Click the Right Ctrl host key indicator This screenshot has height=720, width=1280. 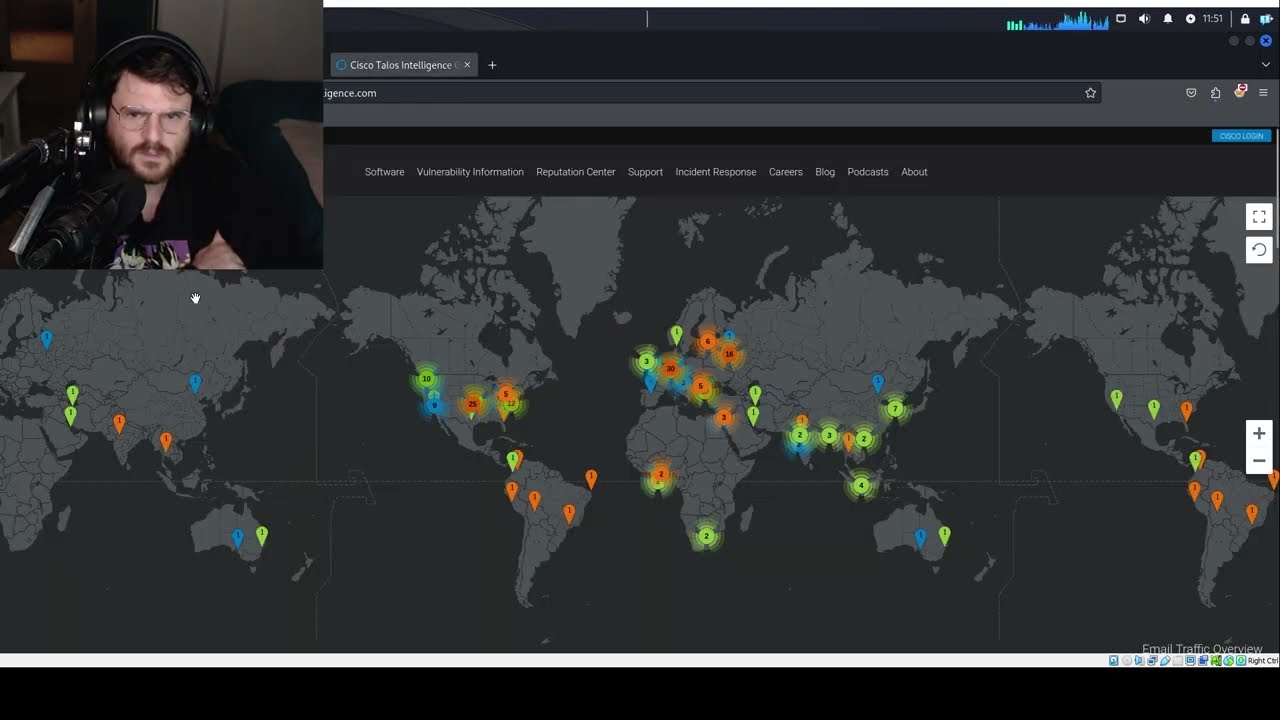coord(1263,661)
